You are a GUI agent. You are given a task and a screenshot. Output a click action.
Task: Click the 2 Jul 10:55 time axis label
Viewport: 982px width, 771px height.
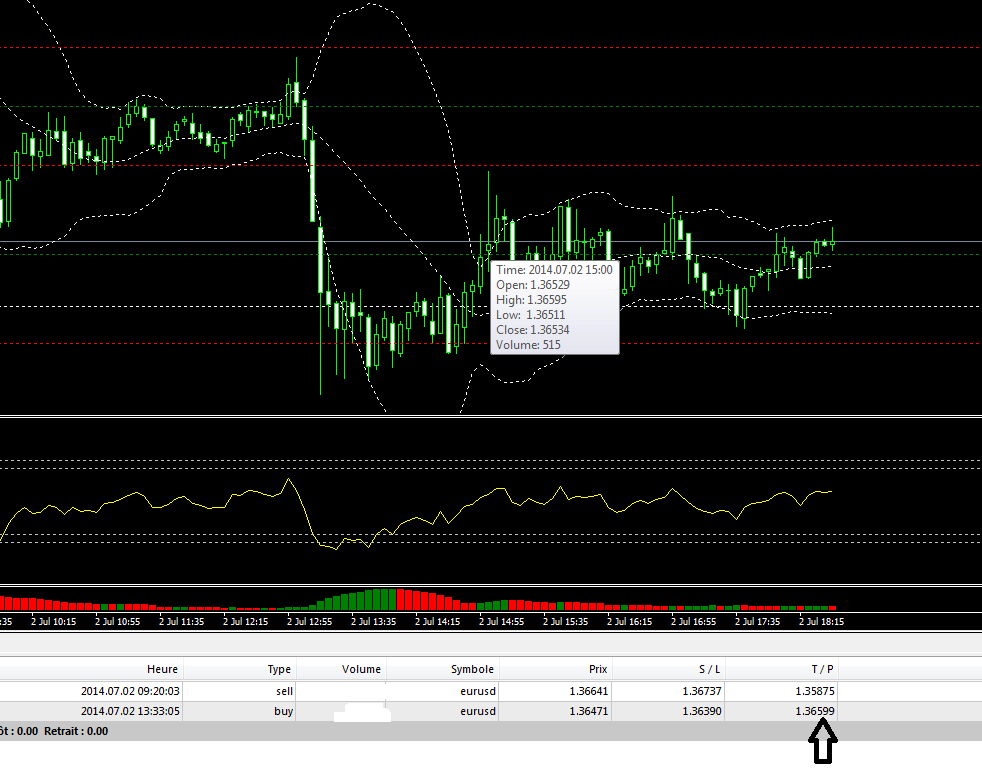coord(117,621)
